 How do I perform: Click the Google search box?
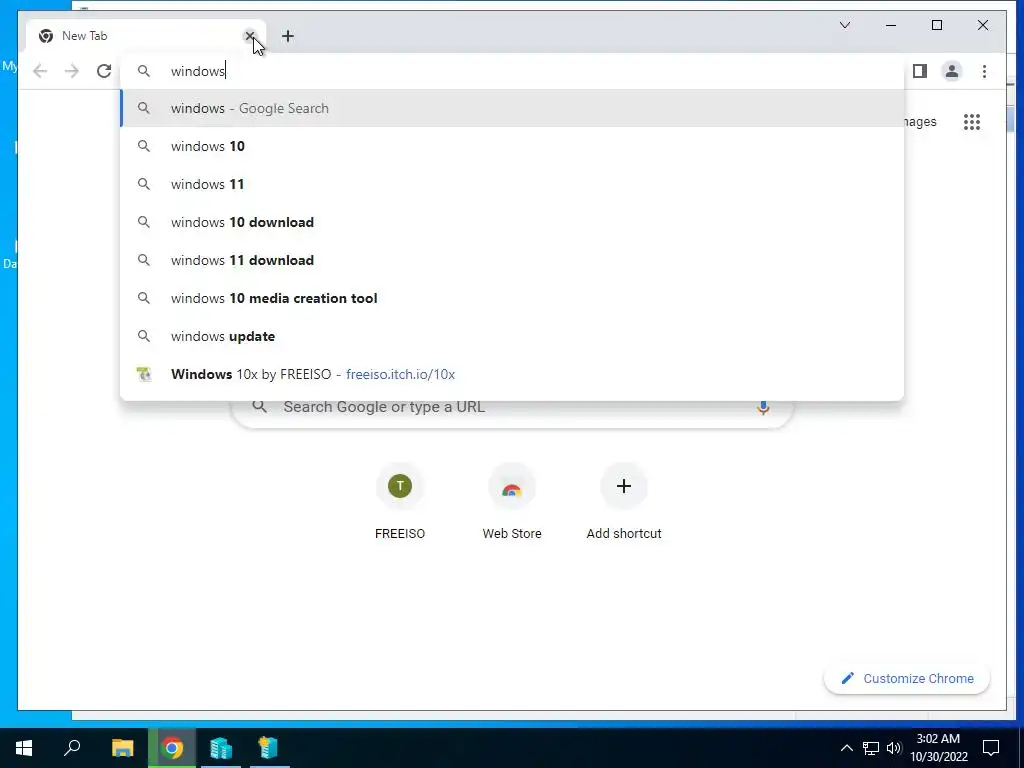(512, 408)
